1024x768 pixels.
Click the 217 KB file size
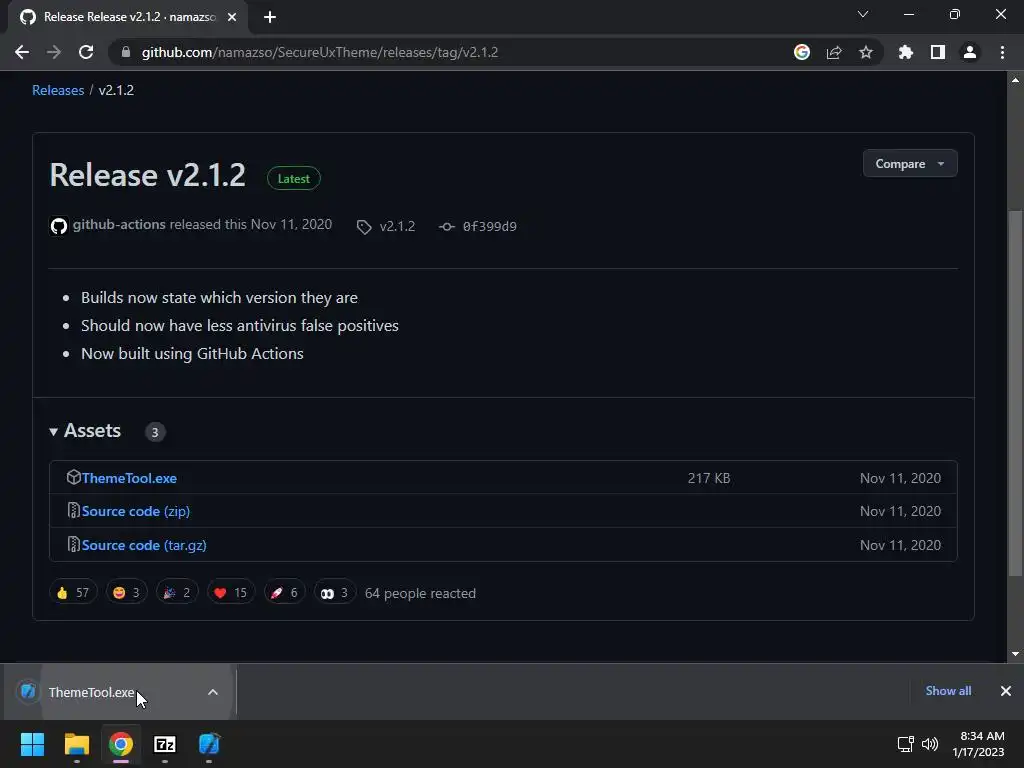709,478
